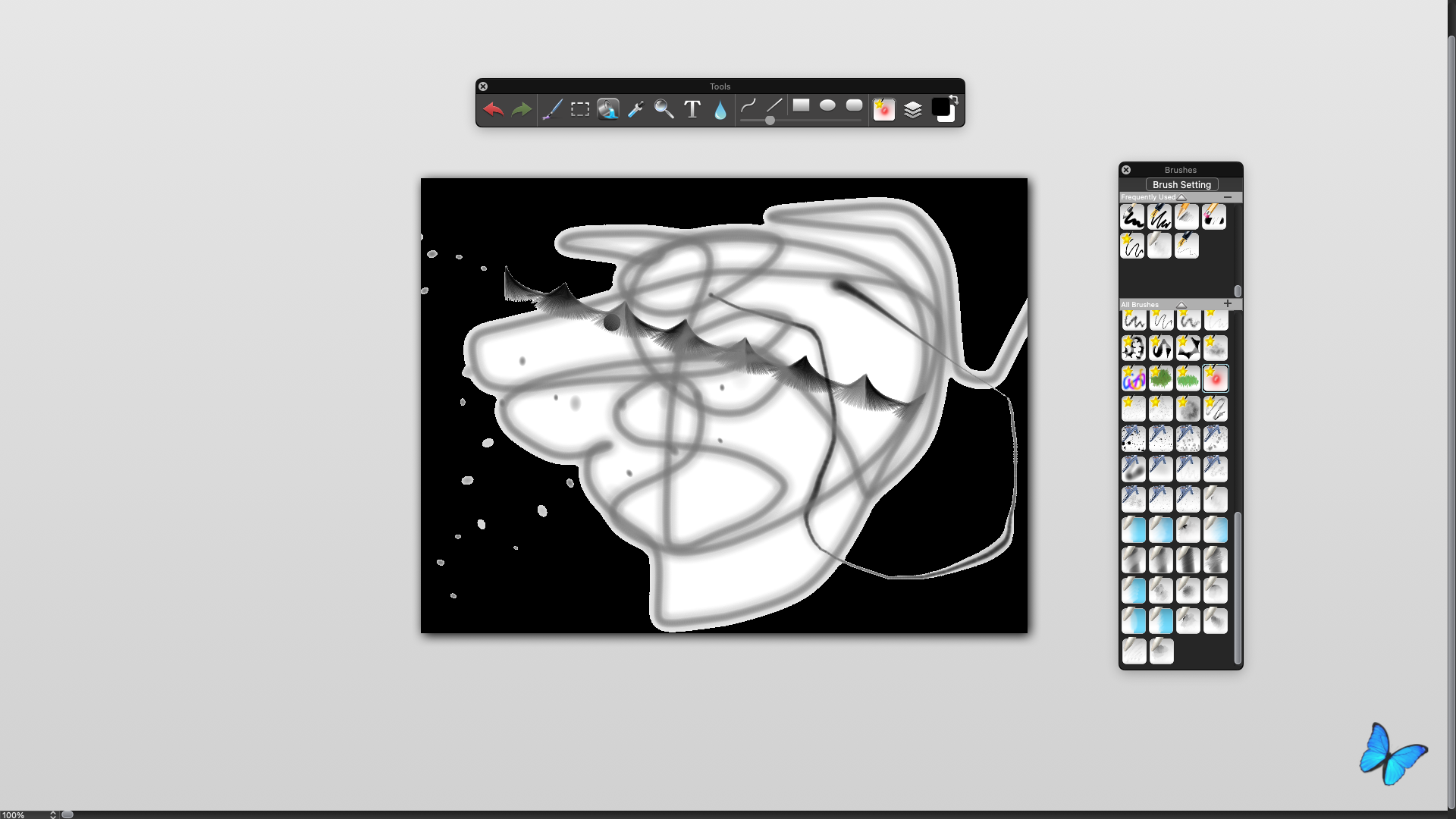1456x819 pixels.
Task: Activate the magnifier zoom tool
Action: click(x=664, y=110)
